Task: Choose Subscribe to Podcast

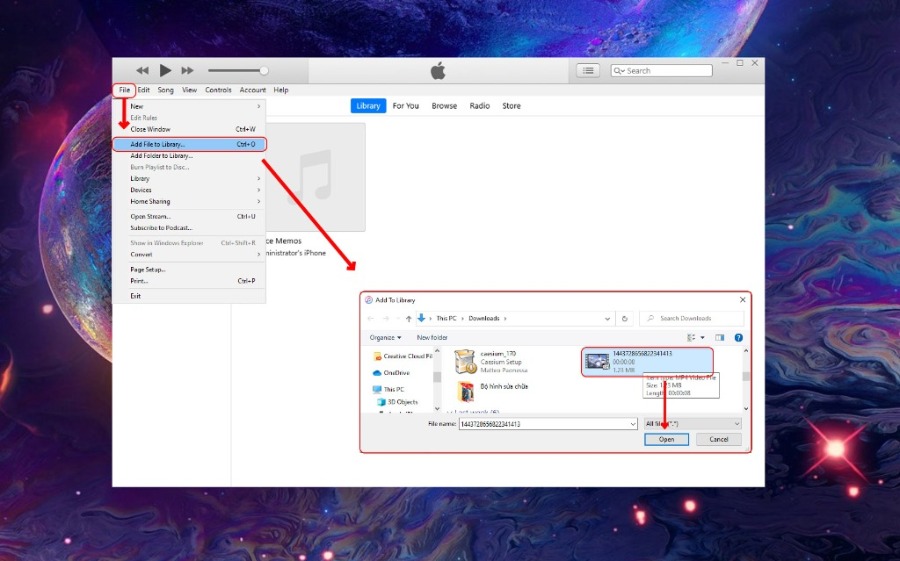Action: (x=189, y=228)
